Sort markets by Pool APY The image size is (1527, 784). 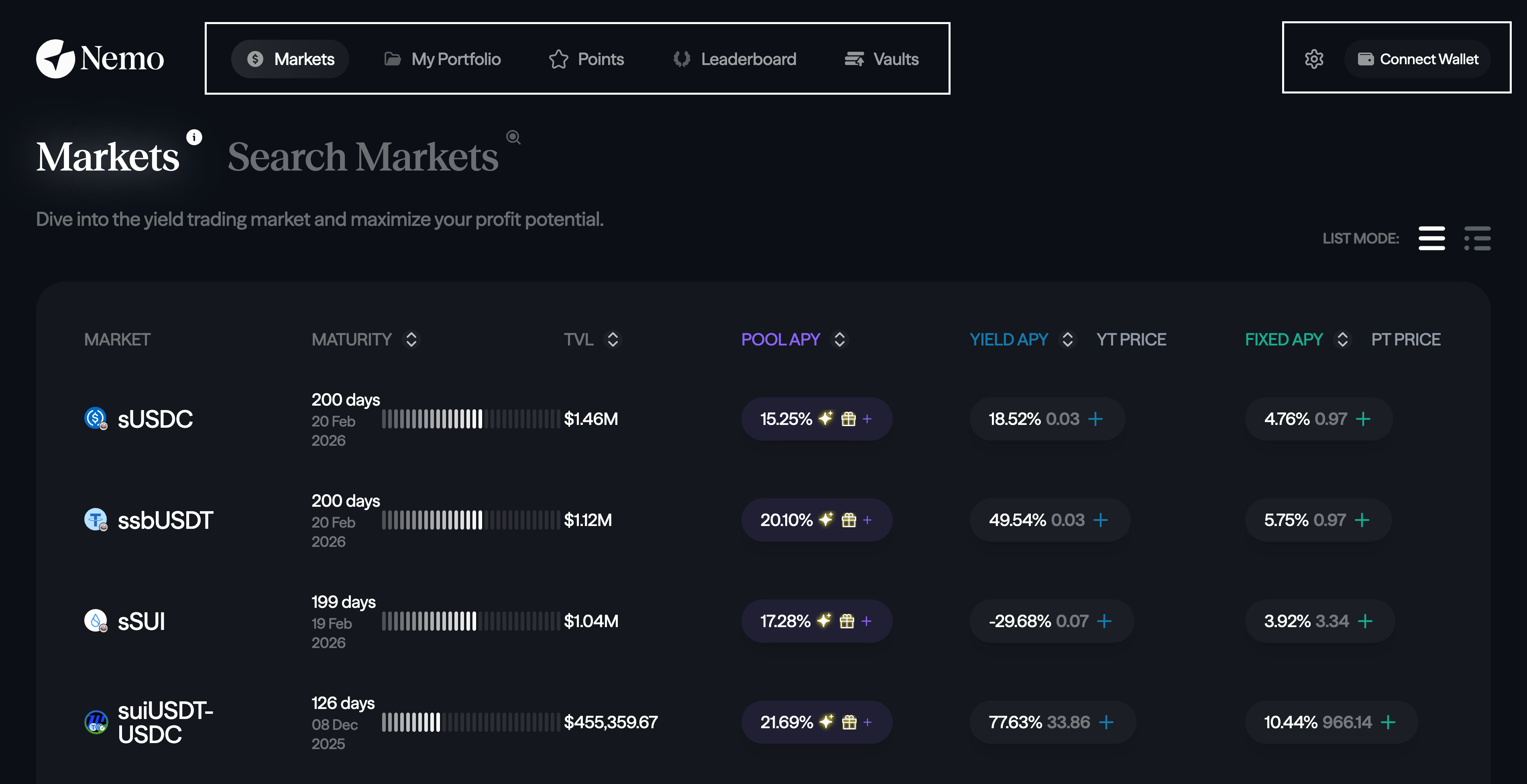(x=839, y=339)
